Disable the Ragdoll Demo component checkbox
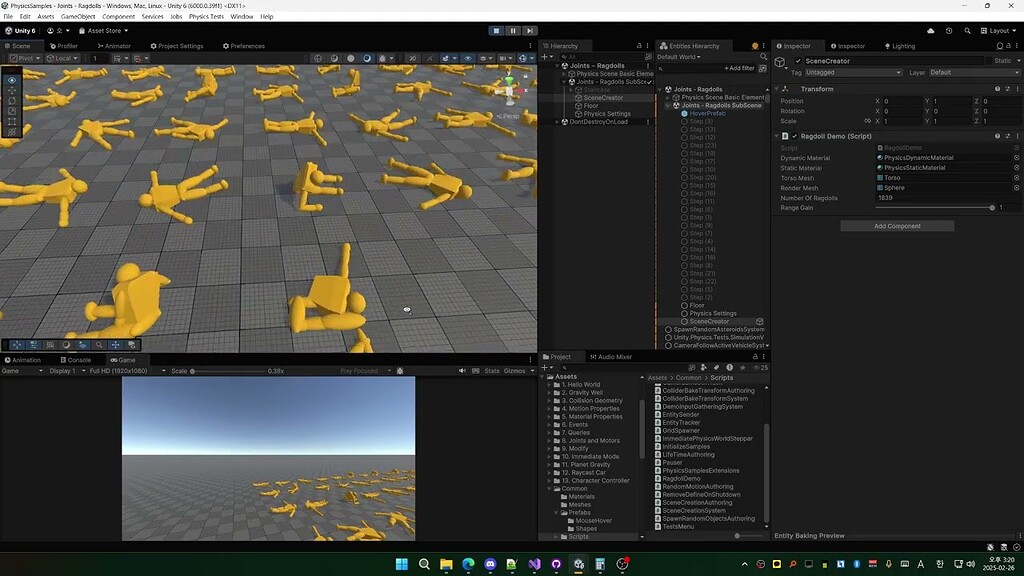1024x576 pixels. point(796,136)
